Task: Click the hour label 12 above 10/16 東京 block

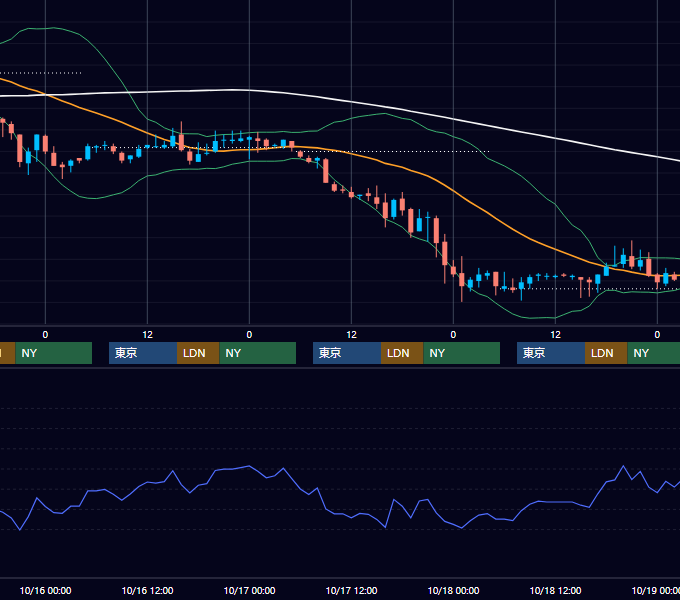Action: (x=147, y=335)
